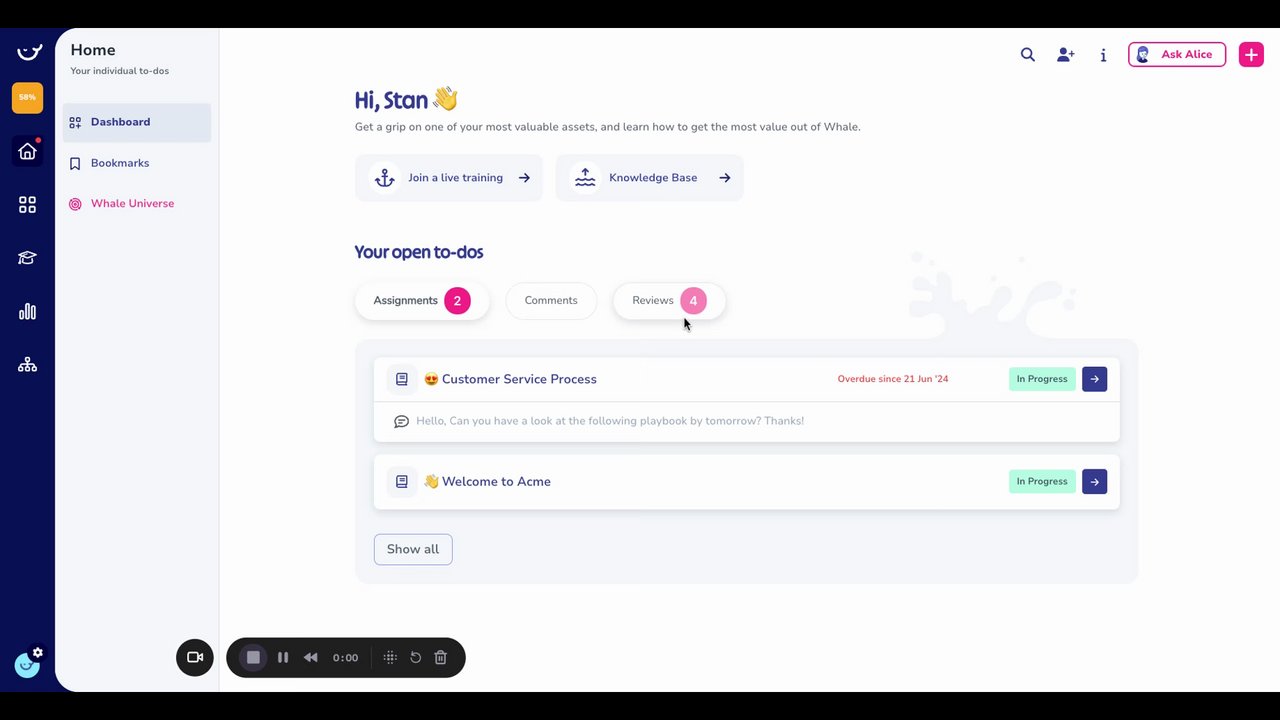This screenshot has width=1280, height=720.
Task: Restart the recording
Action: 416,657
